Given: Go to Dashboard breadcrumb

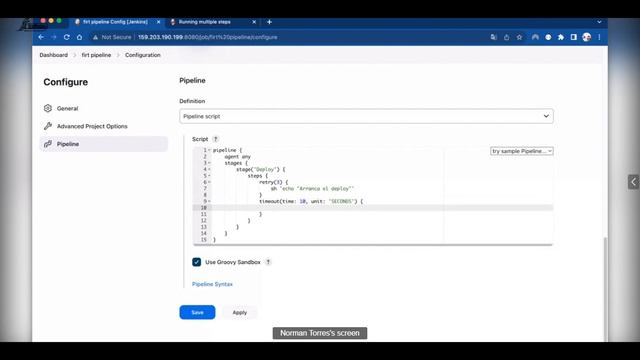Looking at the screenshot, I should tap(53, 55).
